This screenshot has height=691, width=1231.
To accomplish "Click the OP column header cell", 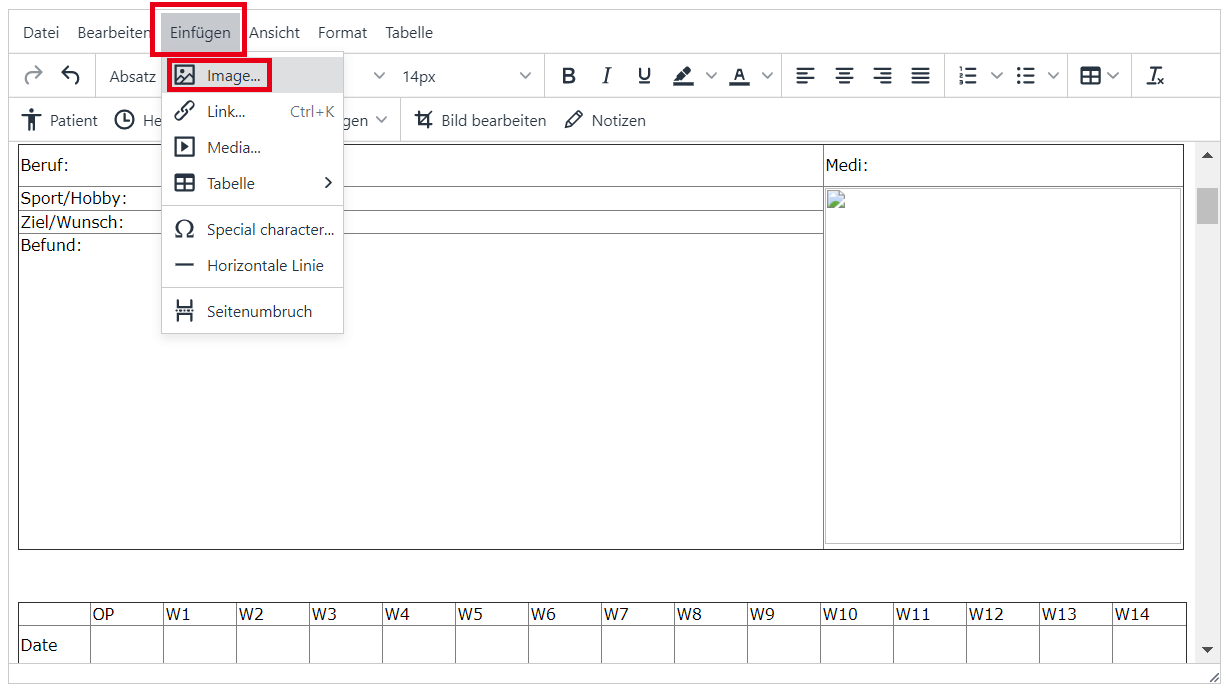I will 127,614.
